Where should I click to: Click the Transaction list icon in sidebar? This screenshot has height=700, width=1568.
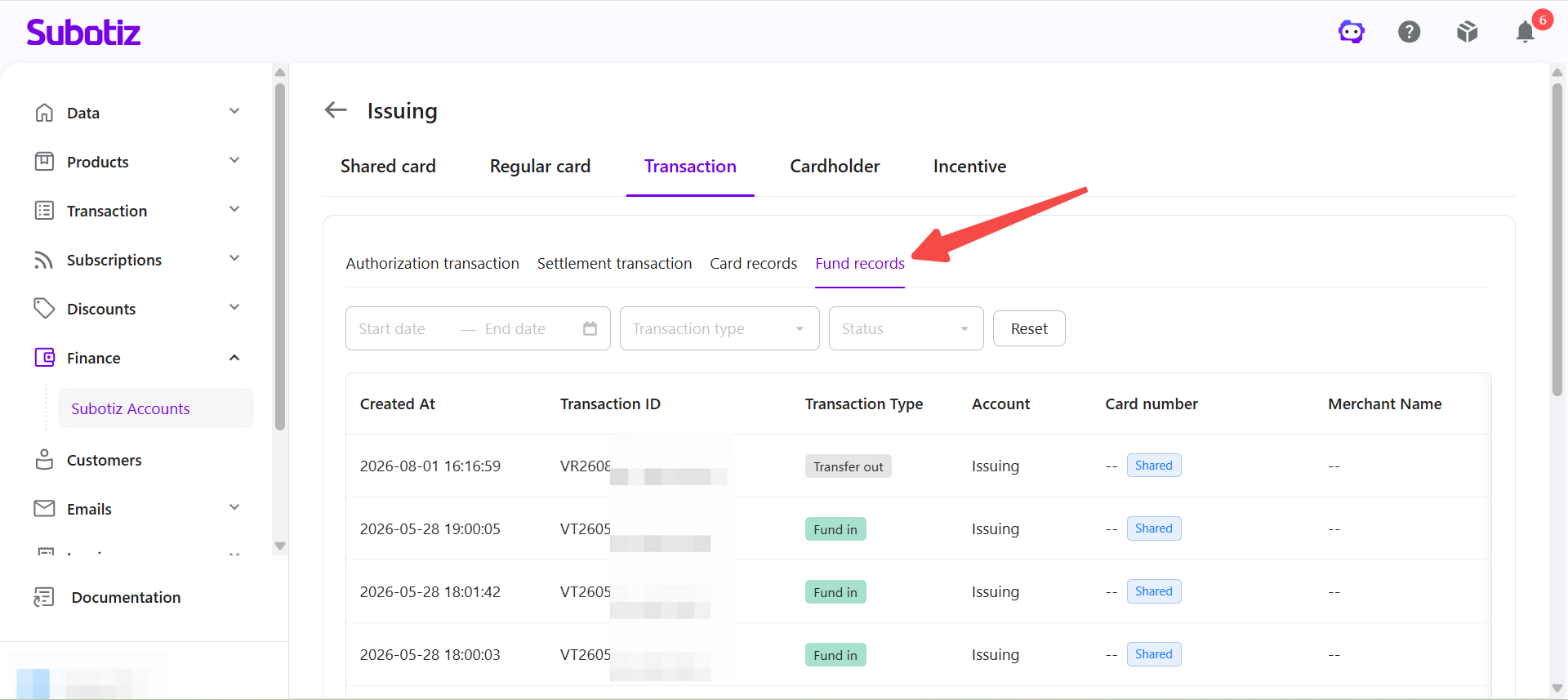(x=44, y=211)
